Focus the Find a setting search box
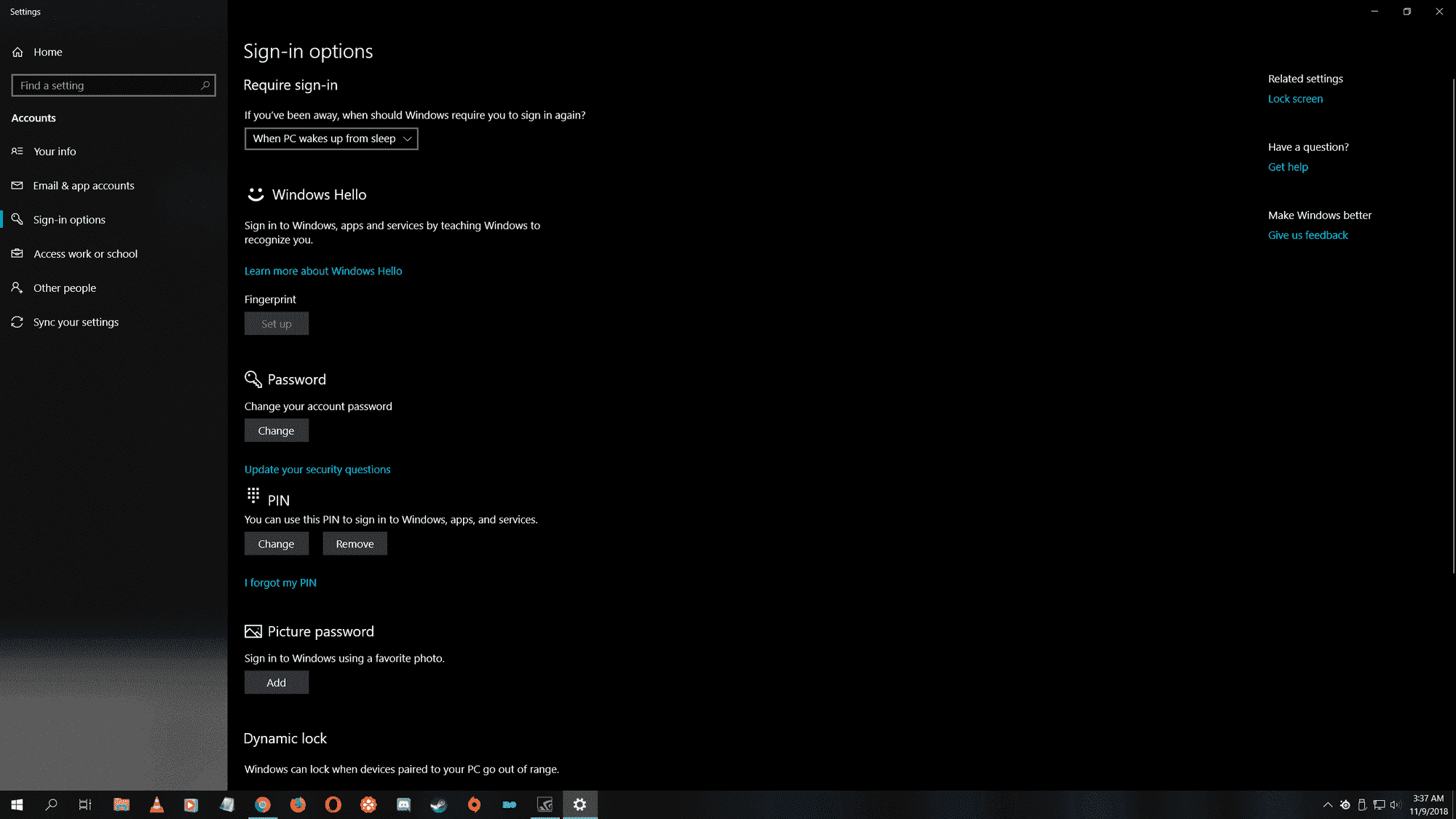 pyautogui.click(x=114, y=85)
